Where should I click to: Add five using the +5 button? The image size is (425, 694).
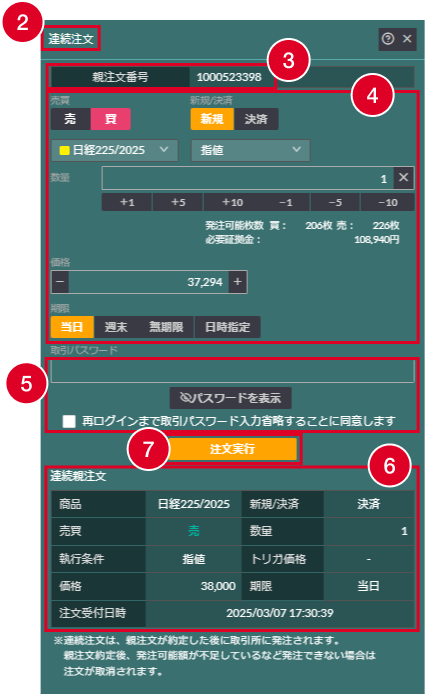click(178, 202)
